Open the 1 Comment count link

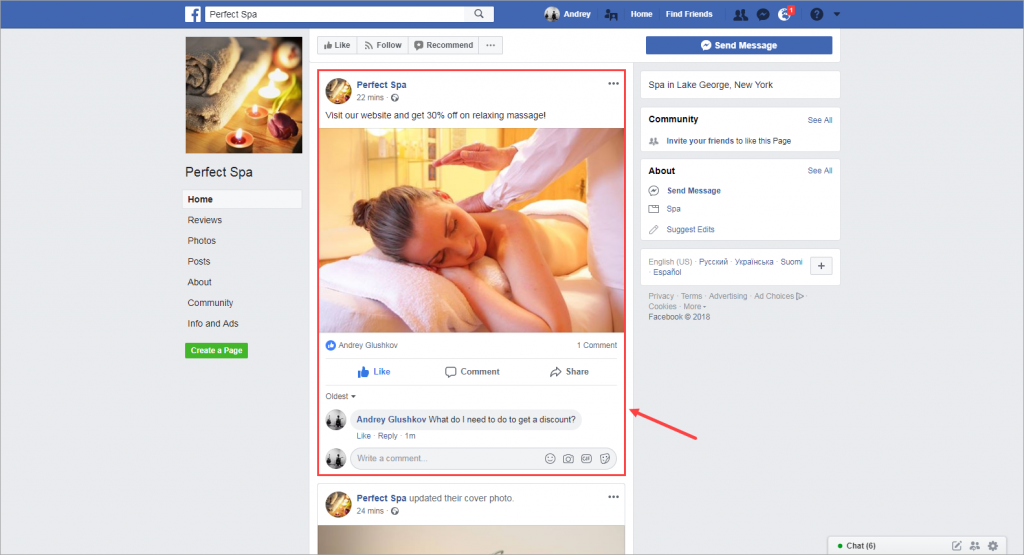coord(596,345)
